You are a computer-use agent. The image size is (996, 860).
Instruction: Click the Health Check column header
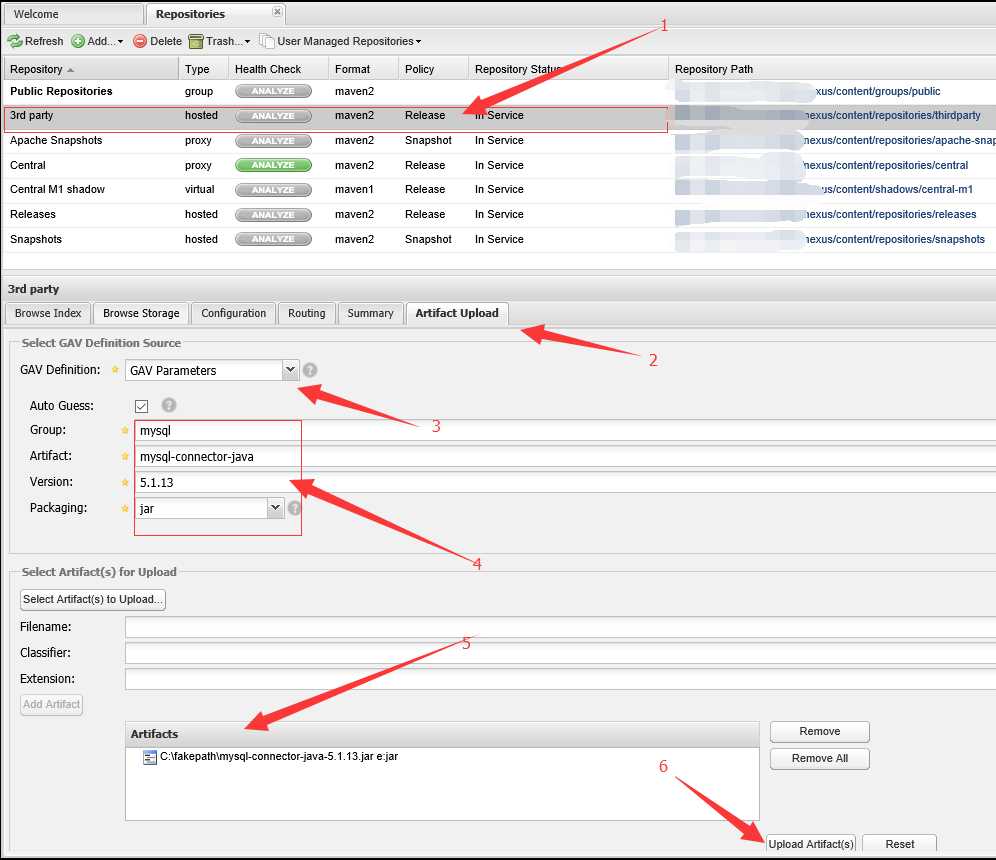278,69
